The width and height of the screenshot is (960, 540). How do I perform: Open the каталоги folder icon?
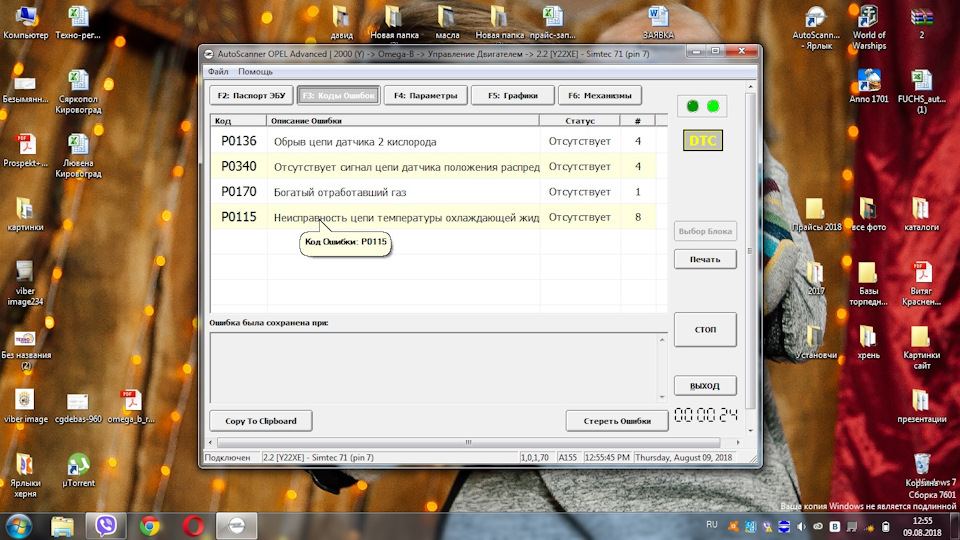[921, 214]
